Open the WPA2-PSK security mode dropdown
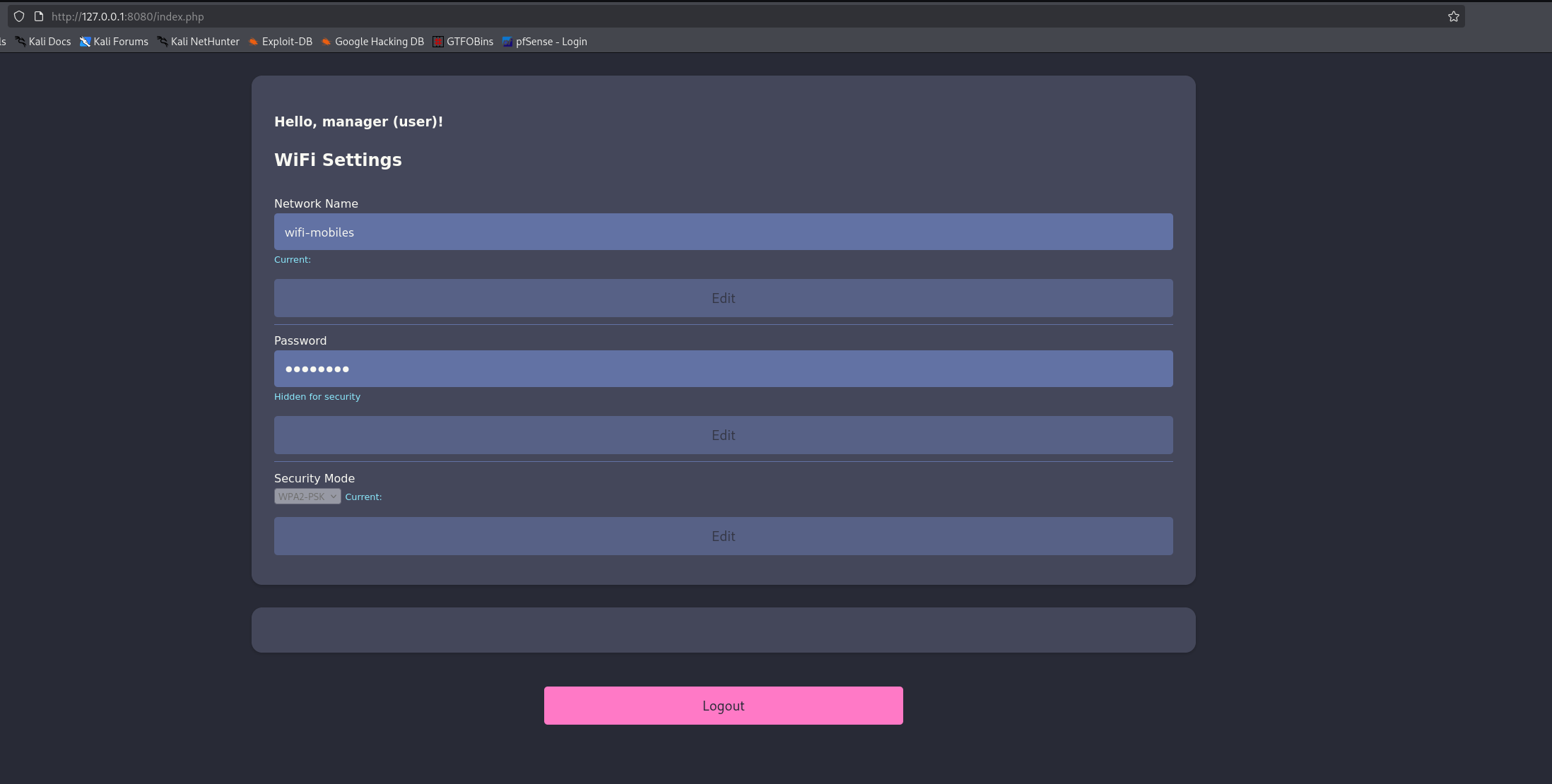This screenshot has width=1552, height=784. (x=307, y=497)
